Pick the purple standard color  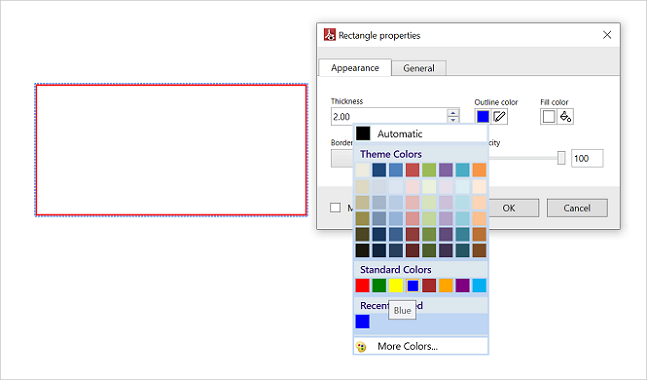coord(463,286)
